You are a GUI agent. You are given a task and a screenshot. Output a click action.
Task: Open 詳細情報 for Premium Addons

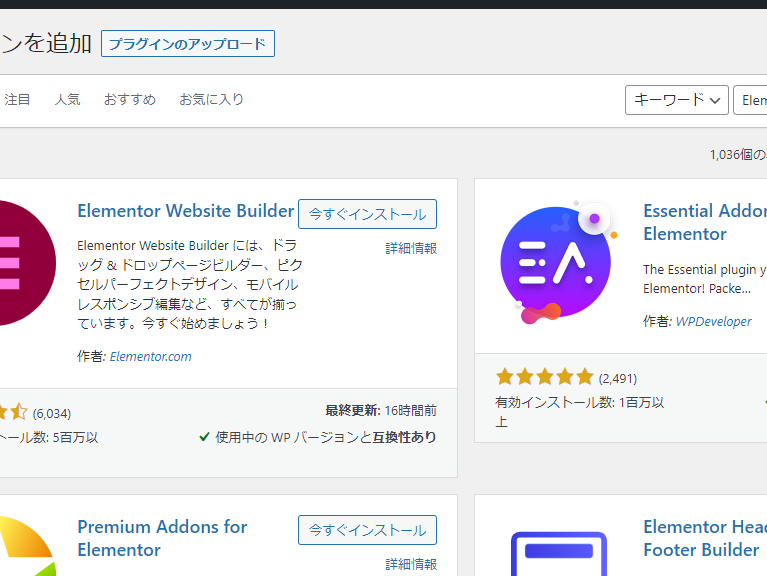pos(411,564)
